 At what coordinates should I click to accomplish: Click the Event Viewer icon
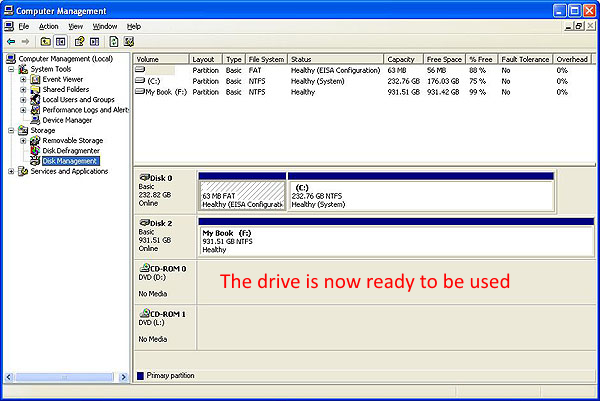pos(35,79)
